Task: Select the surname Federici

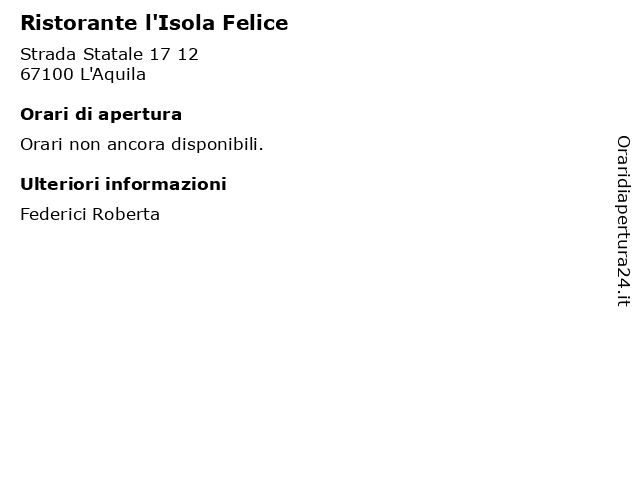Action: click(53, 214)
